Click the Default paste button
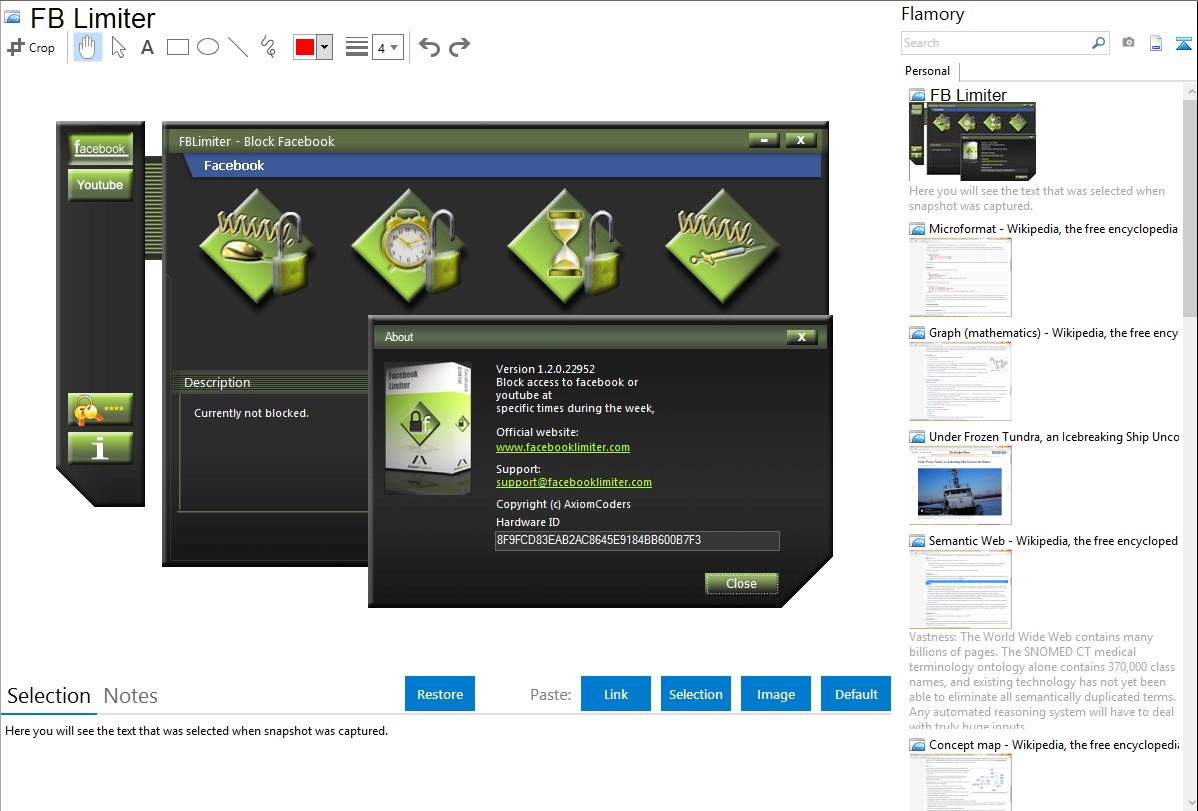The image size is (1198, 811). click(x=856, y=694)
